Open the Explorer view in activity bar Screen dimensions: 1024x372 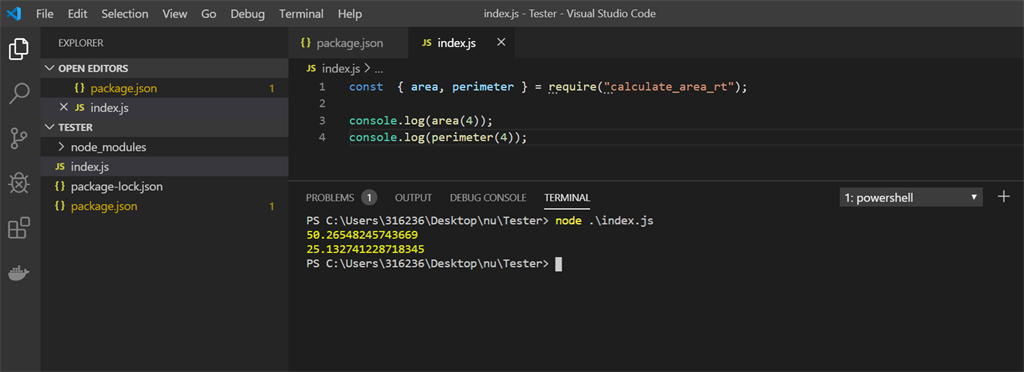pos(19,49)
